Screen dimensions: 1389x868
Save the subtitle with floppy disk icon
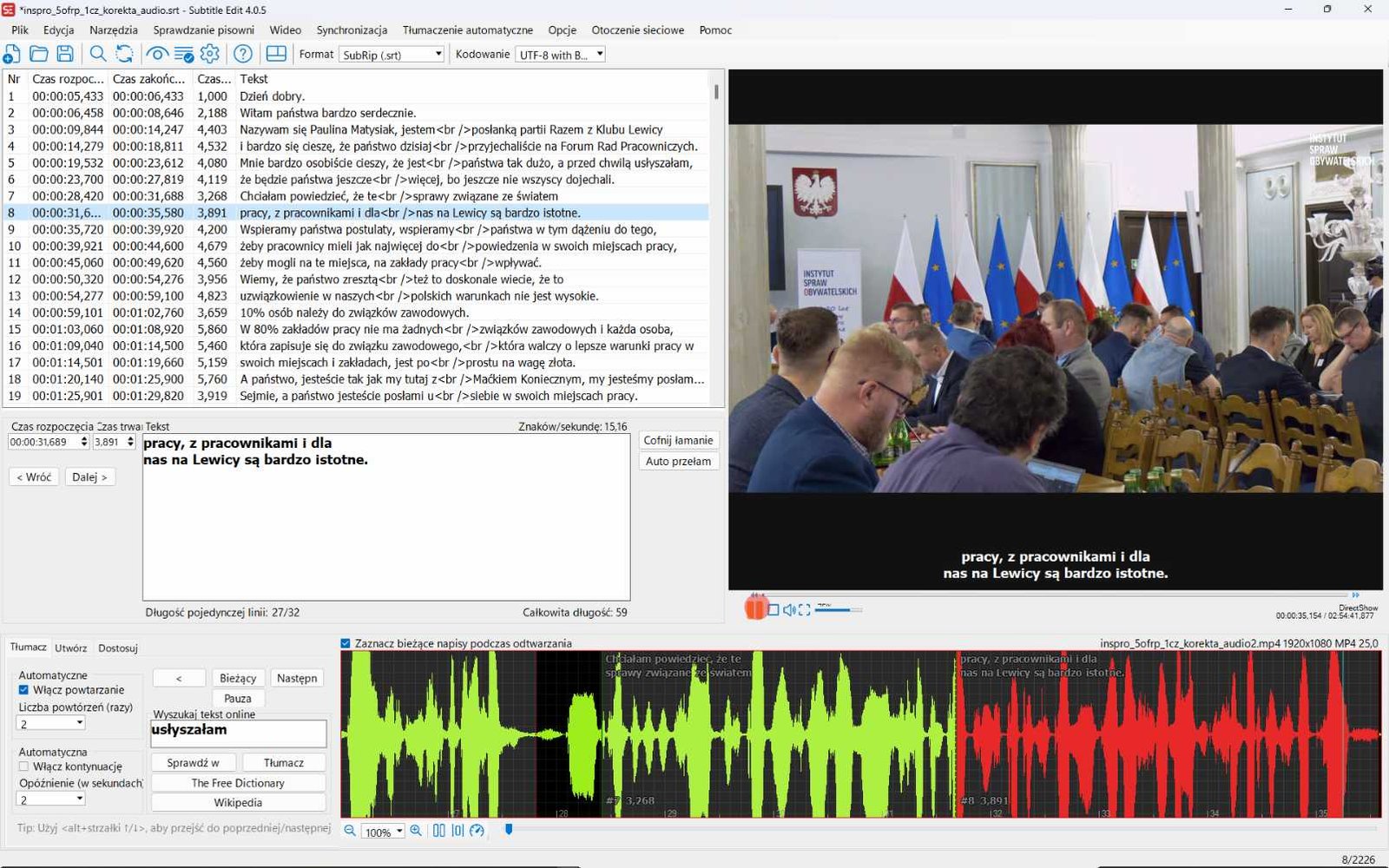[65, 54]
